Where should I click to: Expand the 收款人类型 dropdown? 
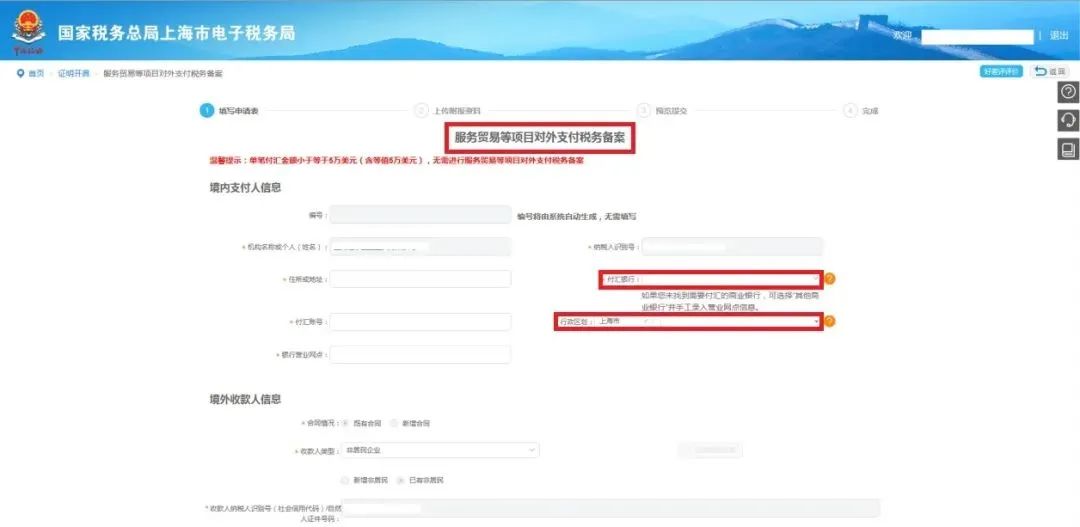pos(440,450)
